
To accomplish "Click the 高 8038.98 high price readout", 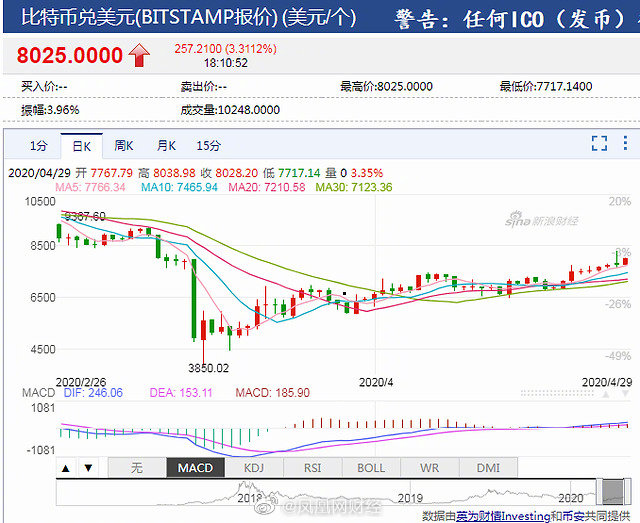I will point(167,173).
